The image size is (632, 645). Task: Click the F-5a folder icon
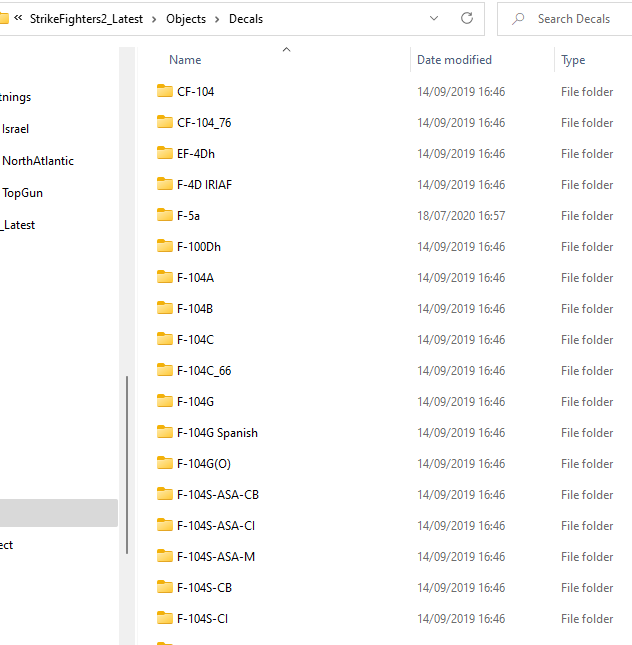(x=165, y=215)
